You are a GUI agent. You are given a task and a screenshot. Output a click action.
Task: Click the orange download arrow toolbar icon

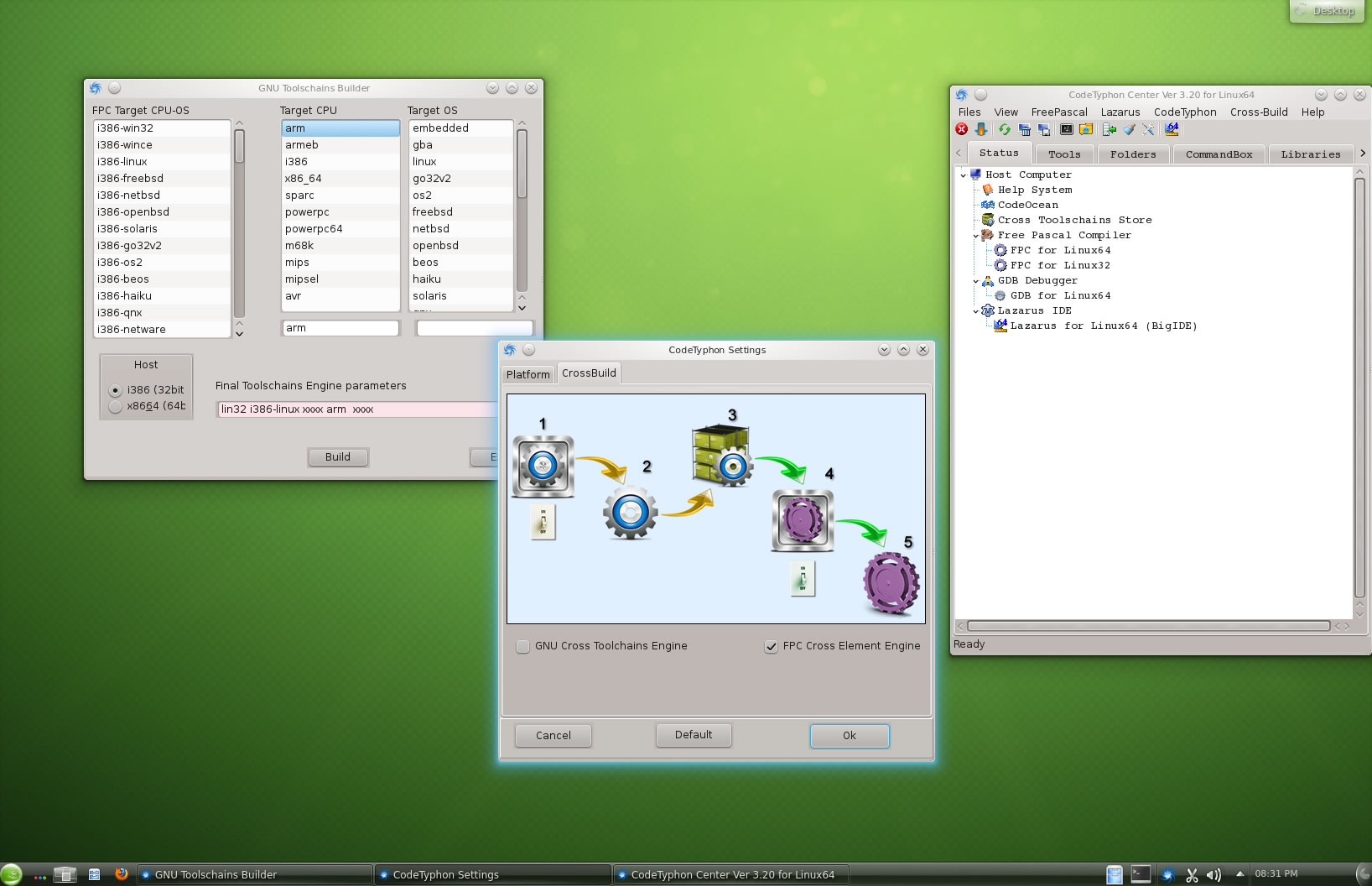pyautogui.click(x=981, y=129)
